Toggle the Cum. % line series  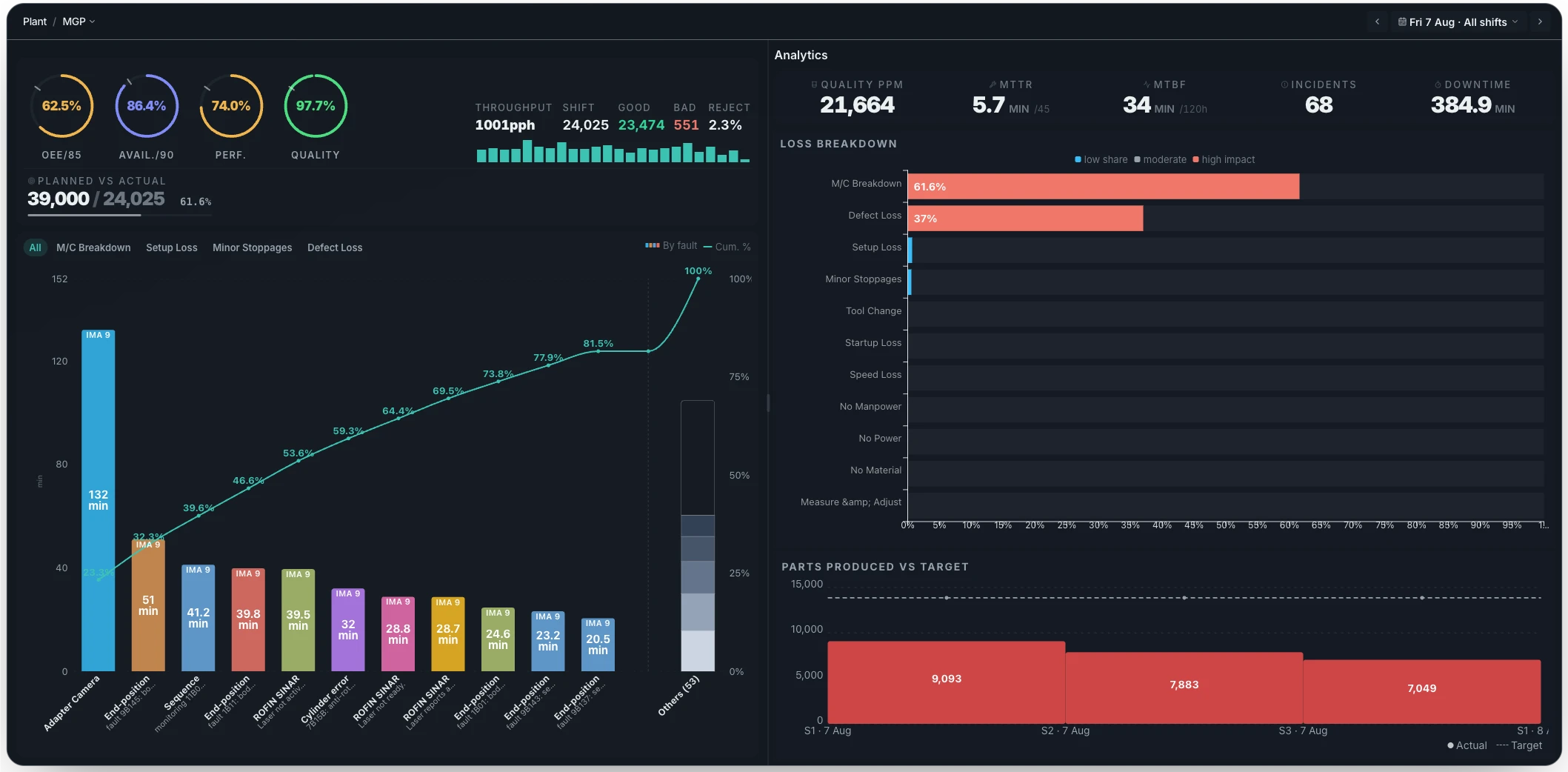pos(727,247)
